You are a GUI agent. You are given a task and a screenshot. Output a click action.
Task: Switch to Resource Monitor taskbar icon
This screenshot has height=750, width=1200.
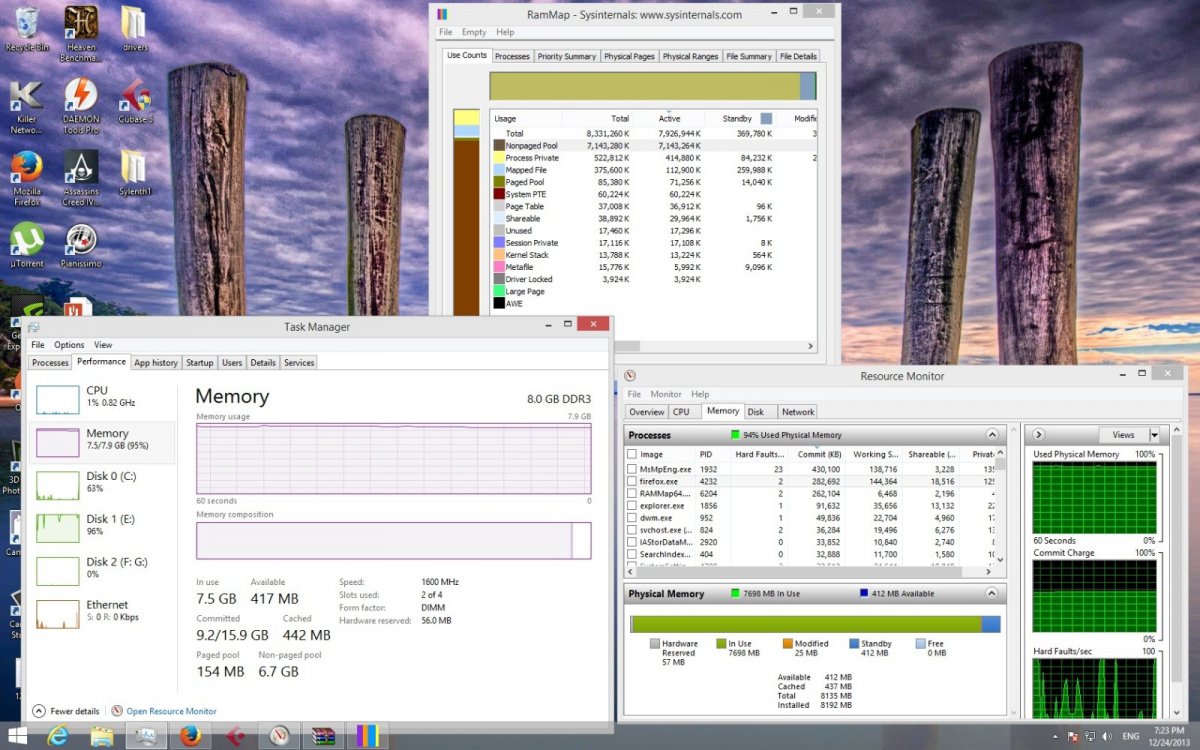pyautogui.click(x=277, y=737)
